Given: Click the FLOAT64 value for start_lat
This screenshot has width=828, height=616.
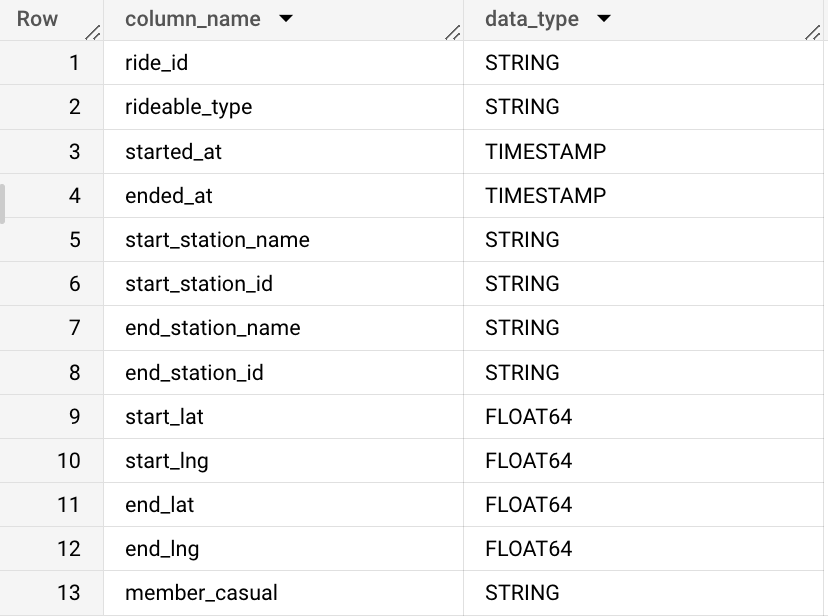Looking at the screenshot, I should pos(525,416).
